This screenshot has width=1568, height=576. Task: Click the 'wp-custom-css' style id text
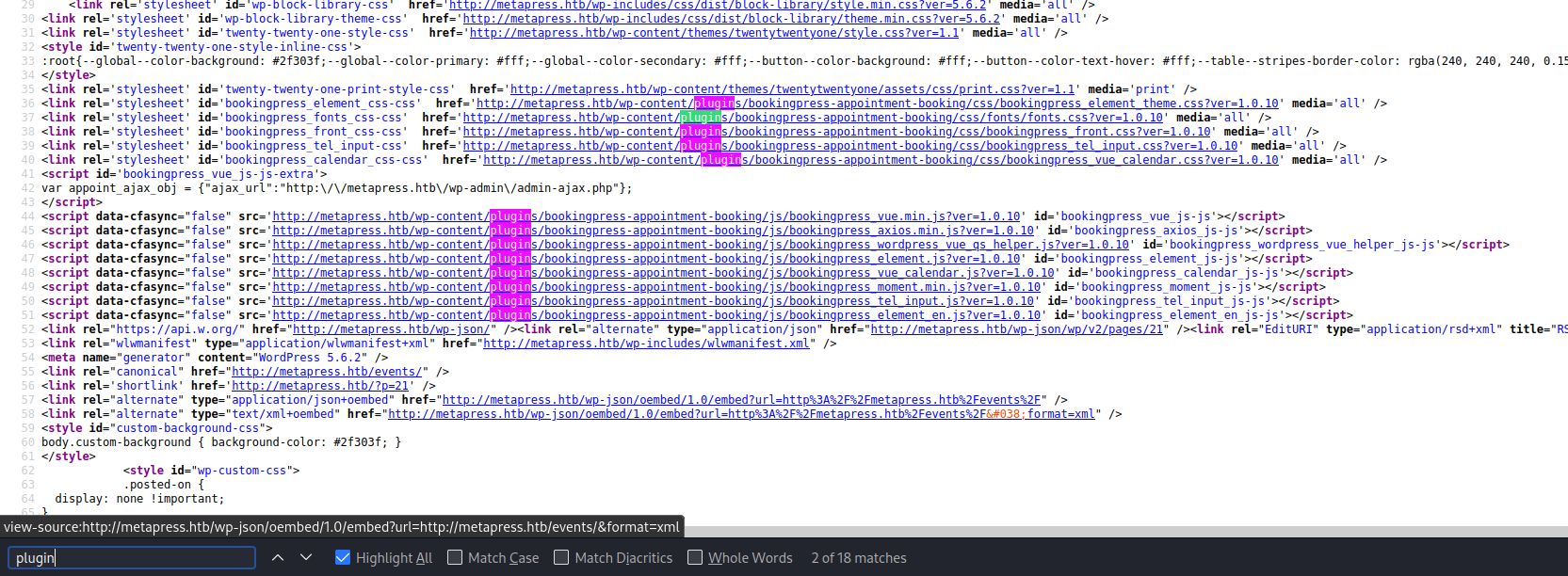[x=242, y=471]
